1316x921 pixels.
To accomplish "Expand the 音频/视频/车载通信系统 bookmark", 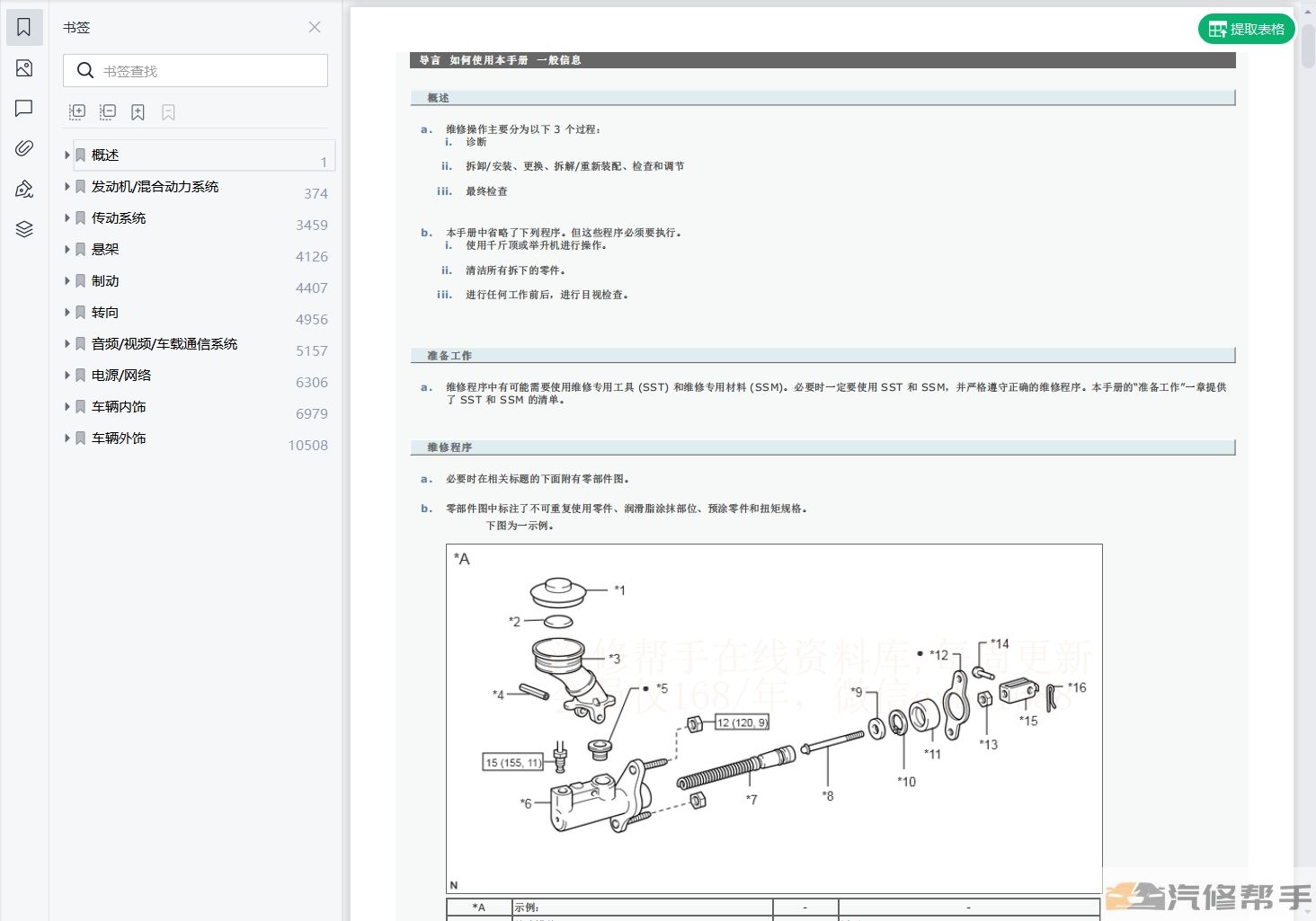I will pyautogui.click(x=67, y=344).
